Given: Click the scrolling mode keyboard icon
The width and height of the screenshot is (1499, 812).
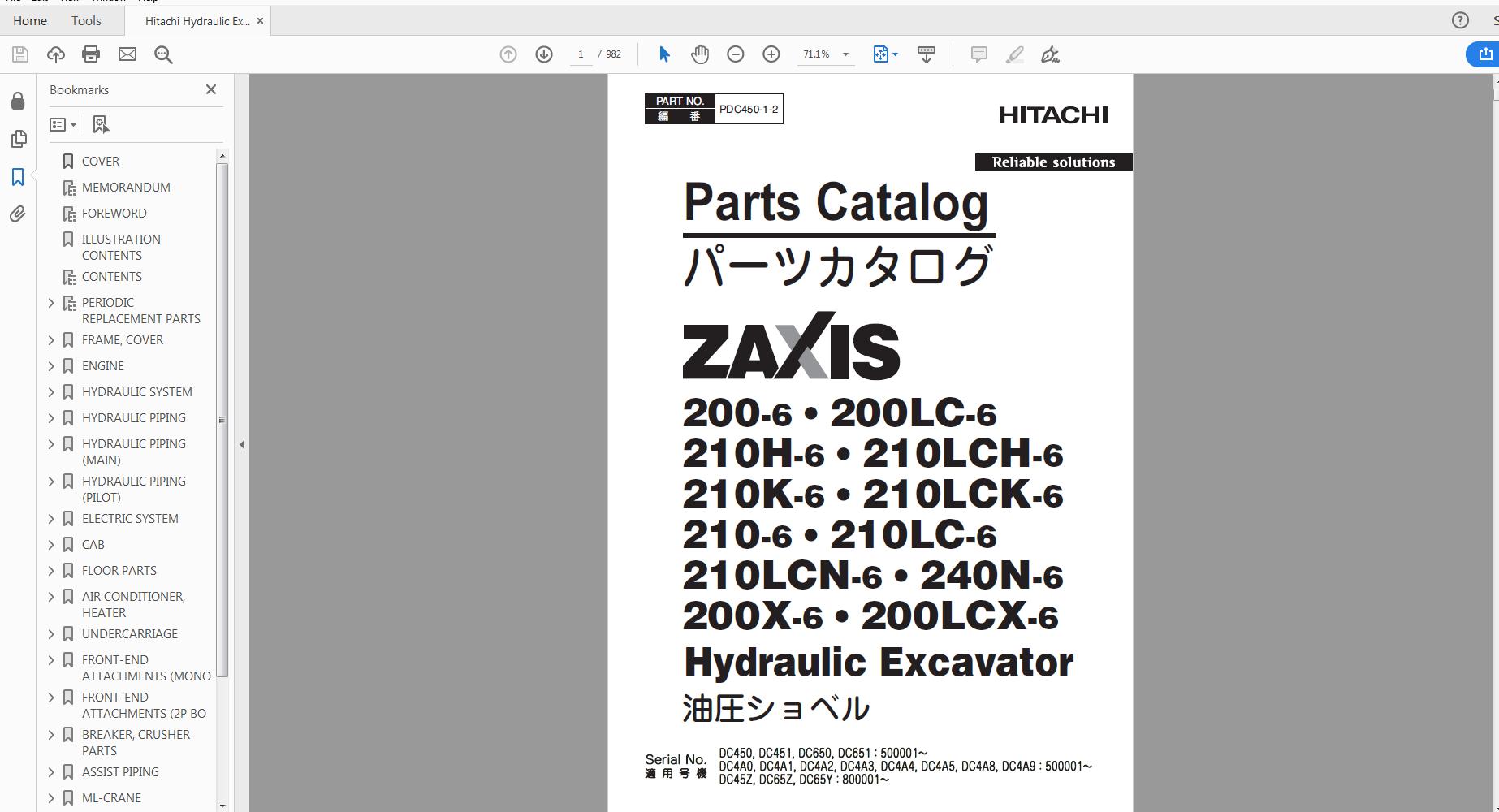Looking at the screenshot, I should tap(926, 54).
